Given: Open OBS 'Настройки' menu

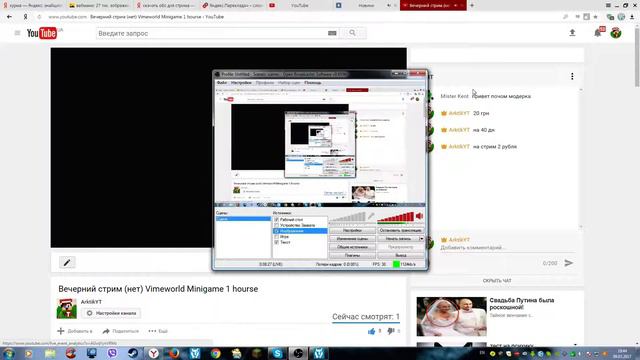Looking at the screenshot, I should [x=241, y=83].
